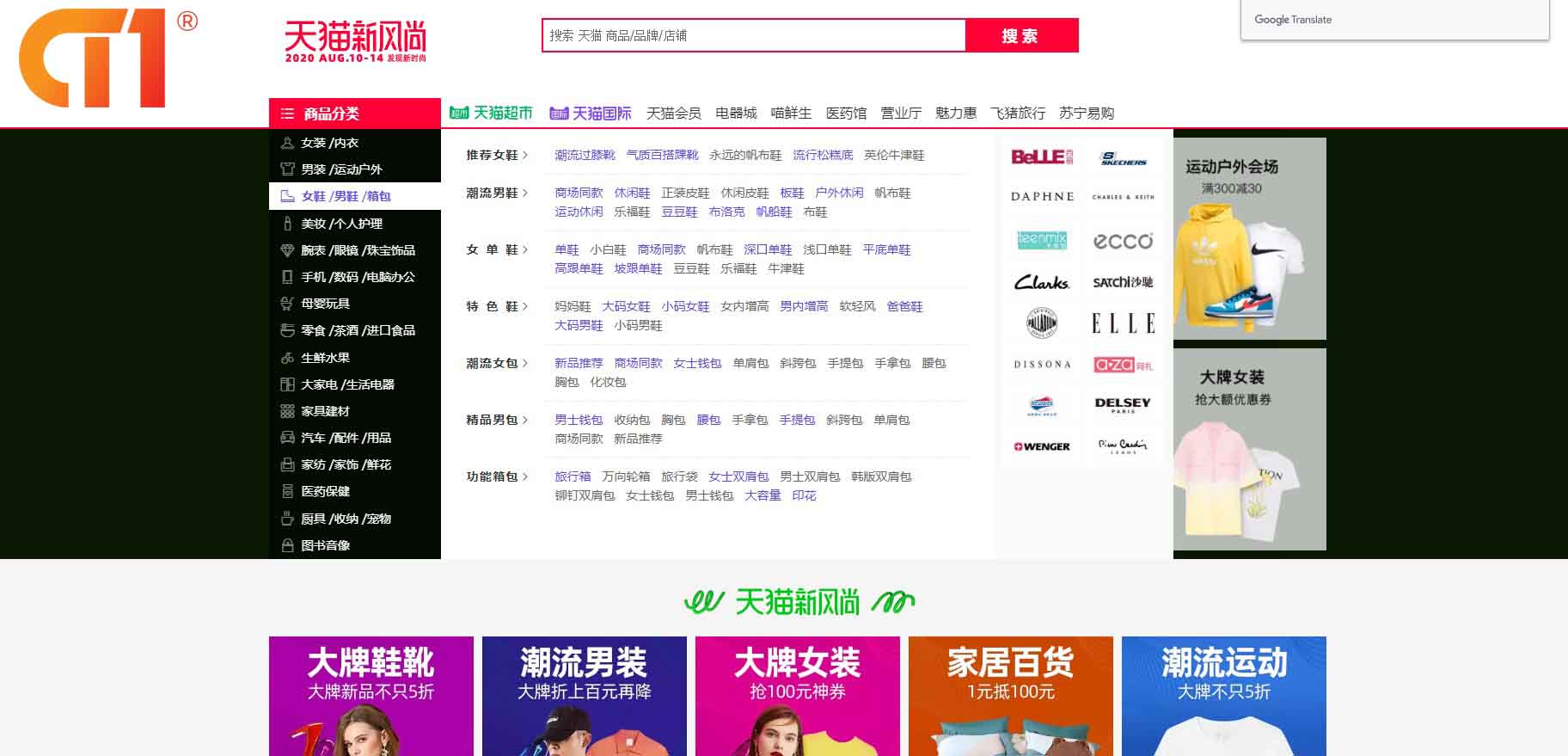The image size is (1568, 756).
Task: Click the icon beside 家纺/家饰/鲜花
Action: (x=287, y=464)
